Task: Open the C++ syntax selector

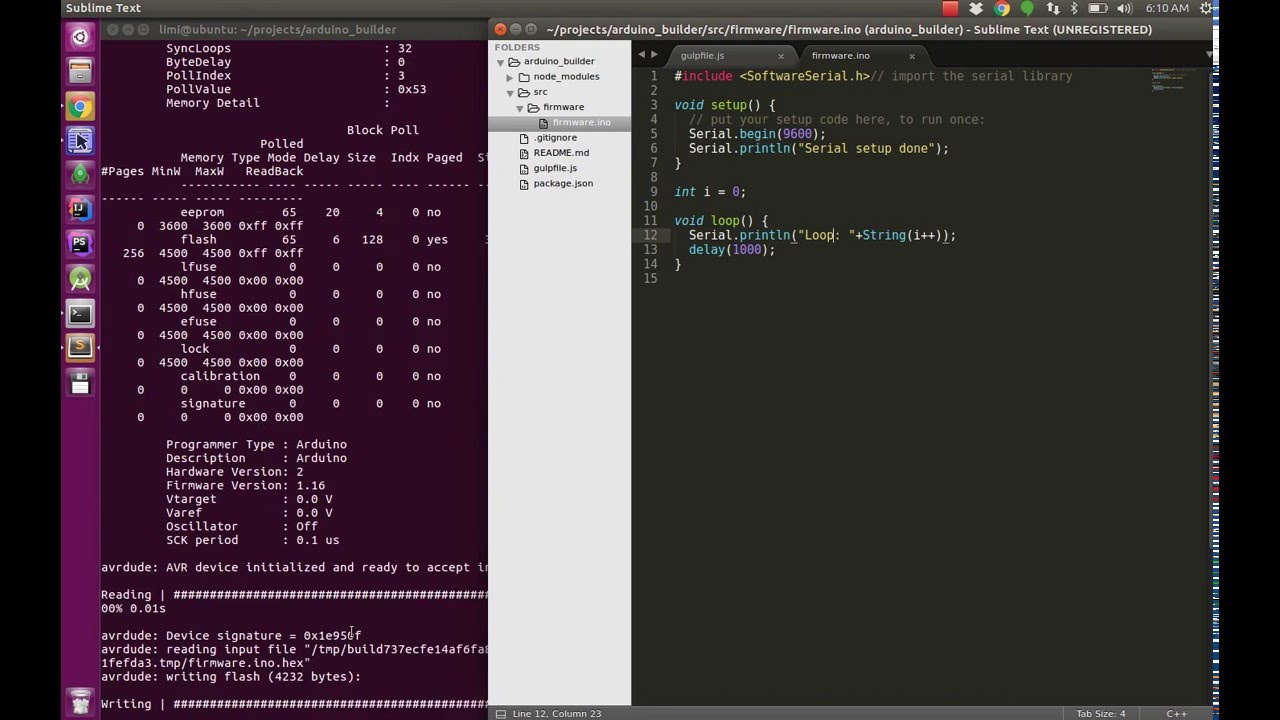Action: click(1176, 713)
